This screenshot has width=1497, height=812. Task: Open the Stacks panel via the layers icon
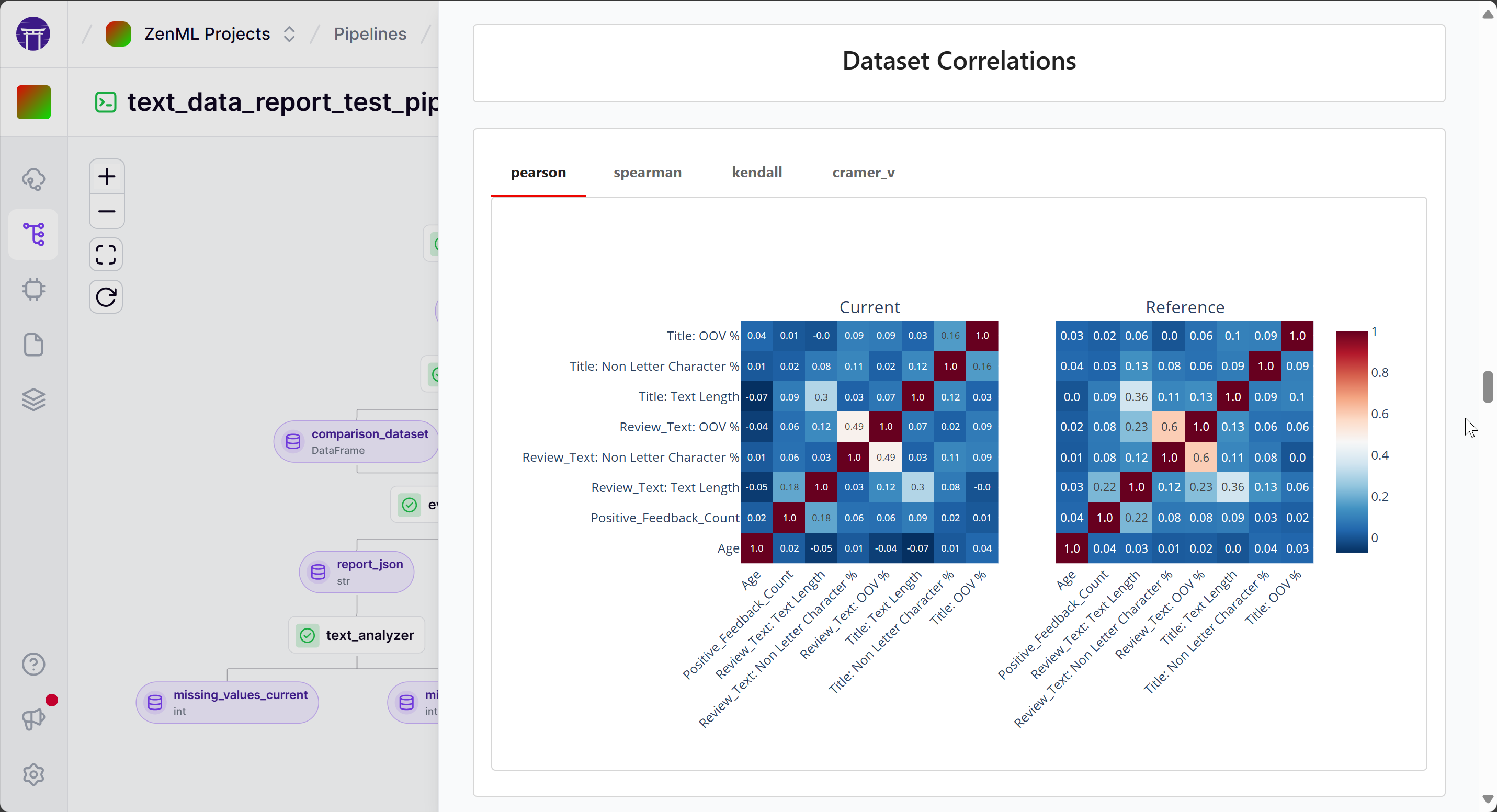[x=33, y=399]
